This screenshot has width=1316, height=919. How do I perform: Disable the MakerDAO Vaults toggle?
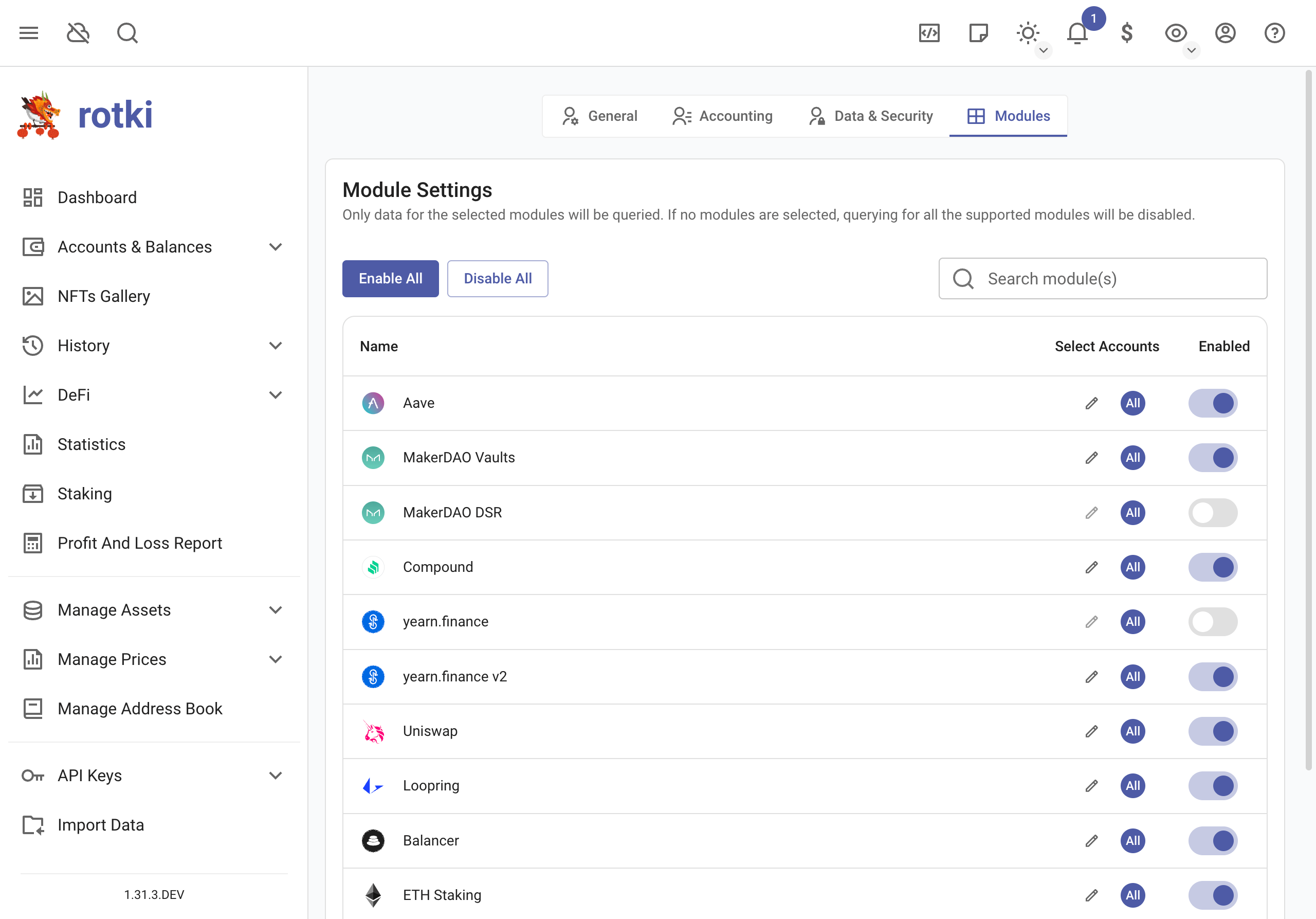[x=1213, y=458]
